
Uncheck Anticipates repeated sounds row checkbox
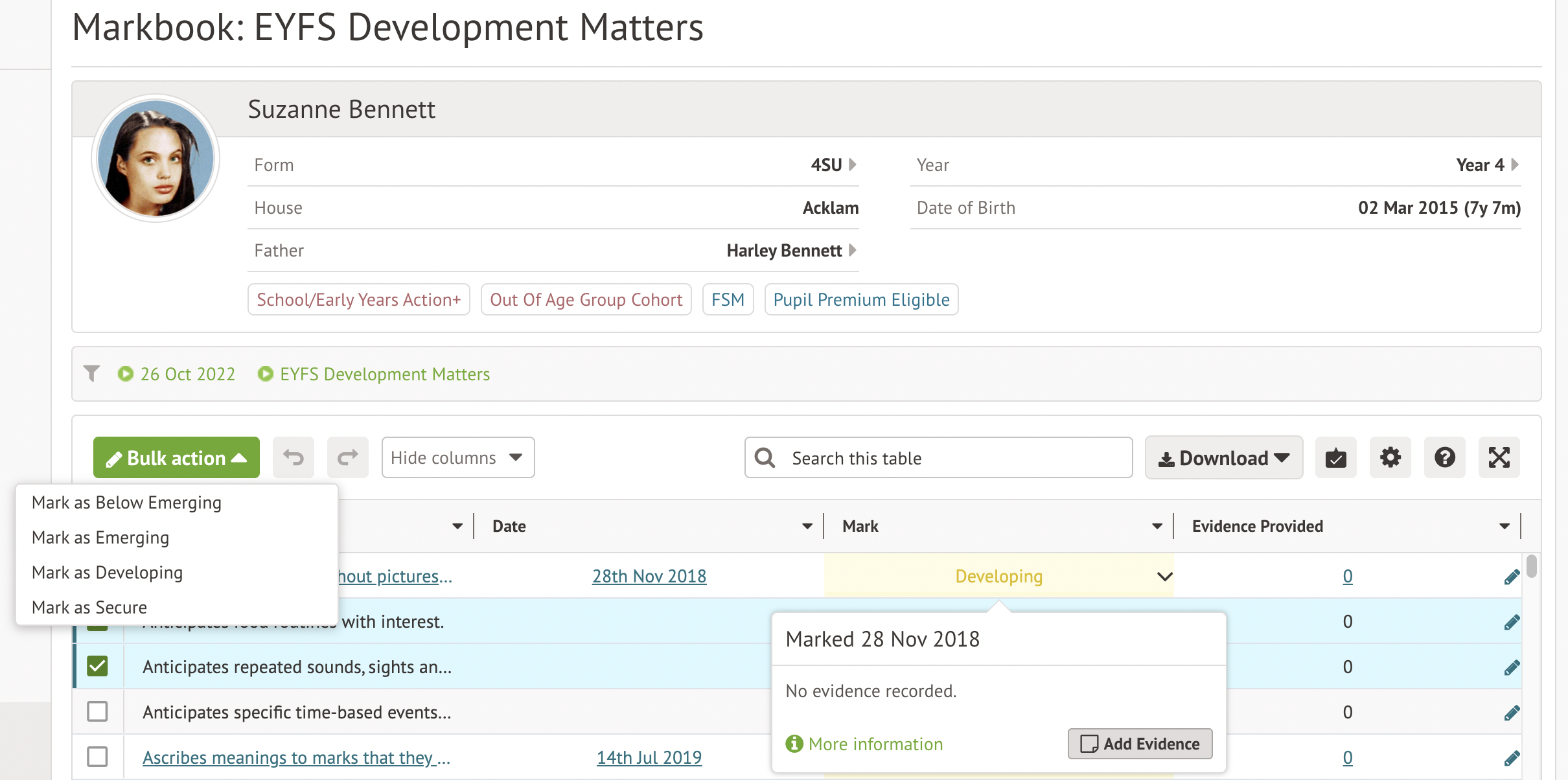pos(97,666)
